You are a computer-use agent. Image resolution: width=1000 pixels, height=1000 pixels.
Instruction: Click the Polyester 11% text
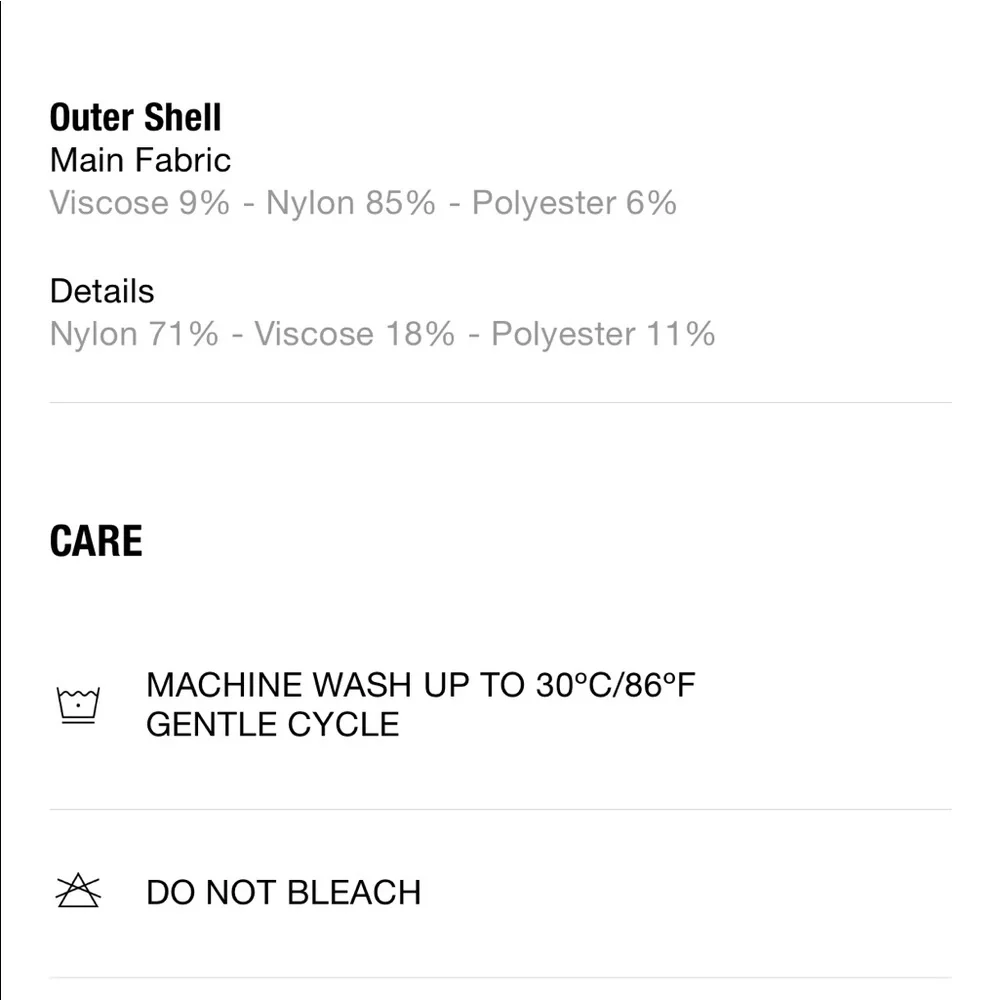pos(603,334)
